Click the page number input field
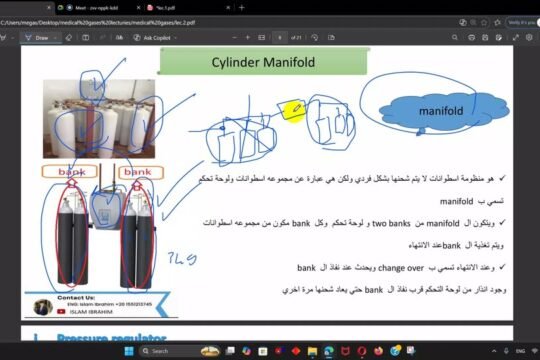Image resolution: width=540 pixels, height=360 pixels. click(280, 38)
